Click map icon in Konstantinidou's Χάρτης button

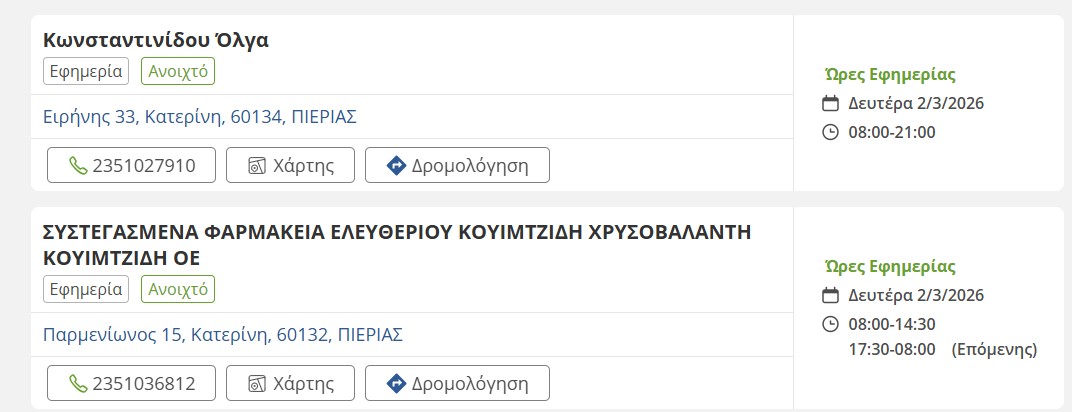257,165
